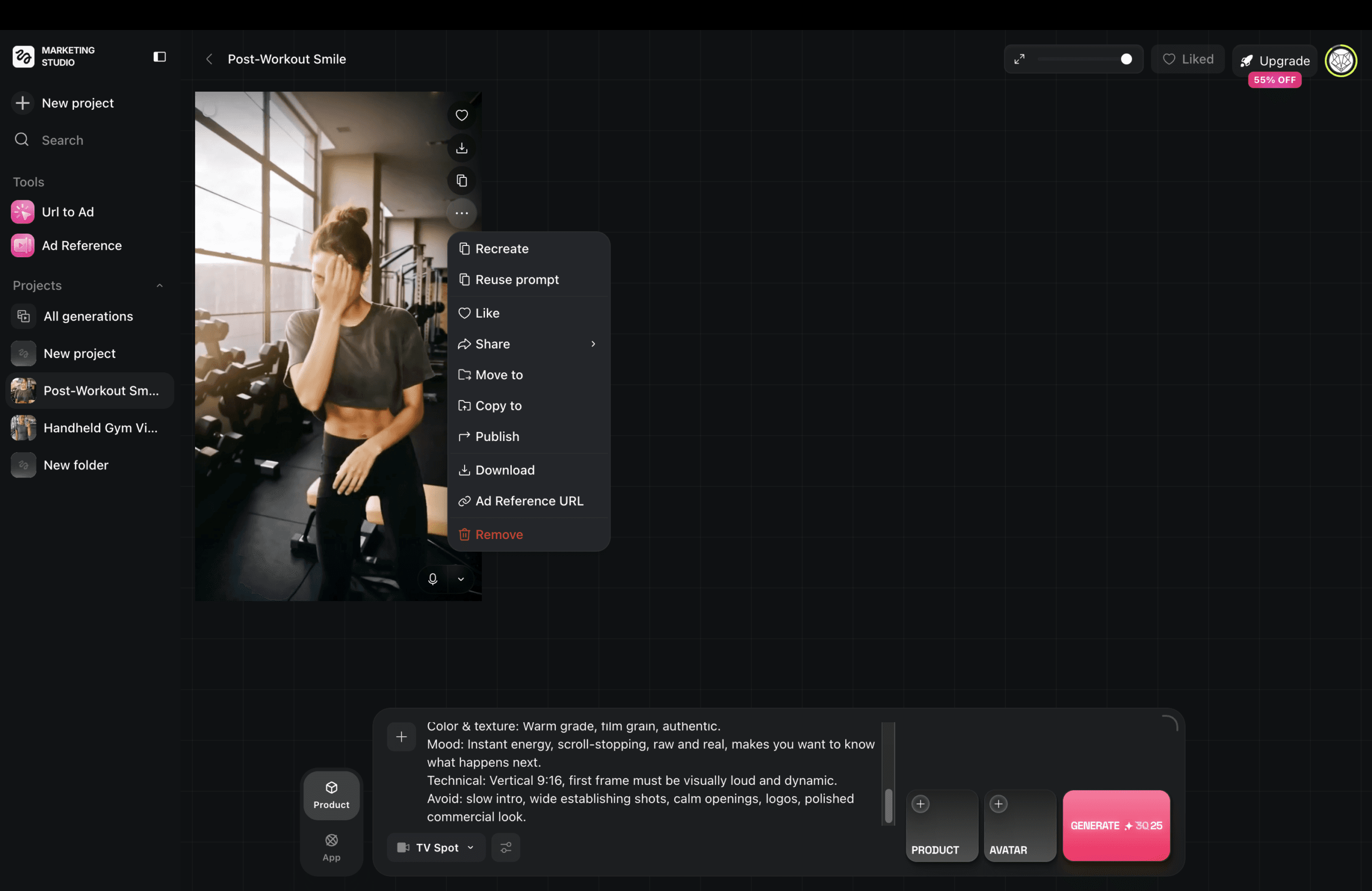Click the expand arrows icon near zoom slider
The height and width of the screenshot is (891, 1372).
(1020, 59)
